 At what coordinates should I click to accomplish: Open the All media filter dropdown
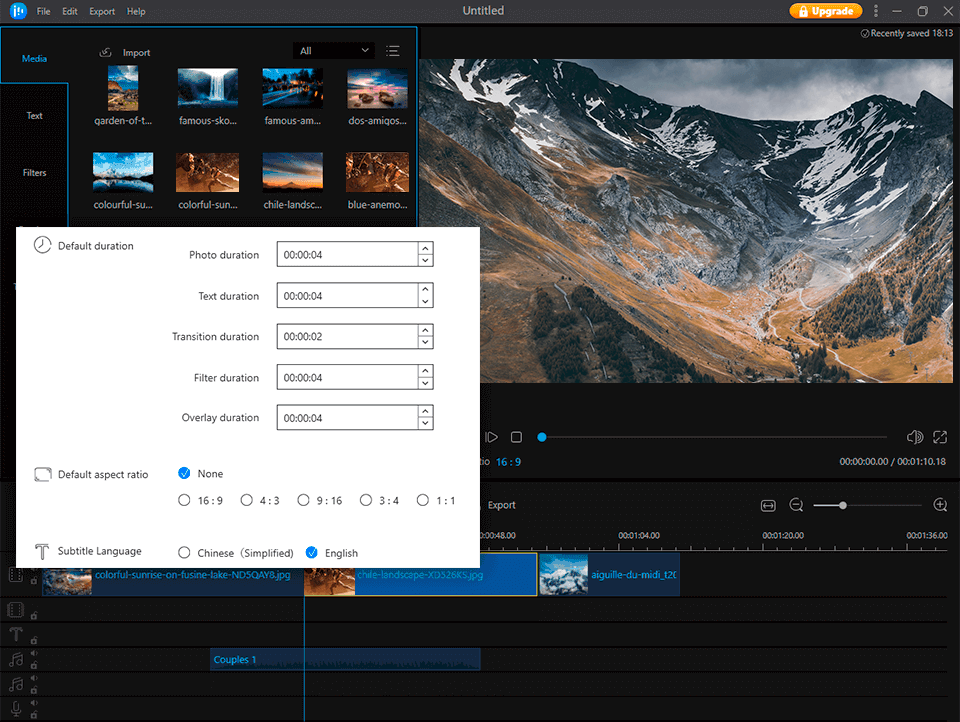click(x=334, y=51)
